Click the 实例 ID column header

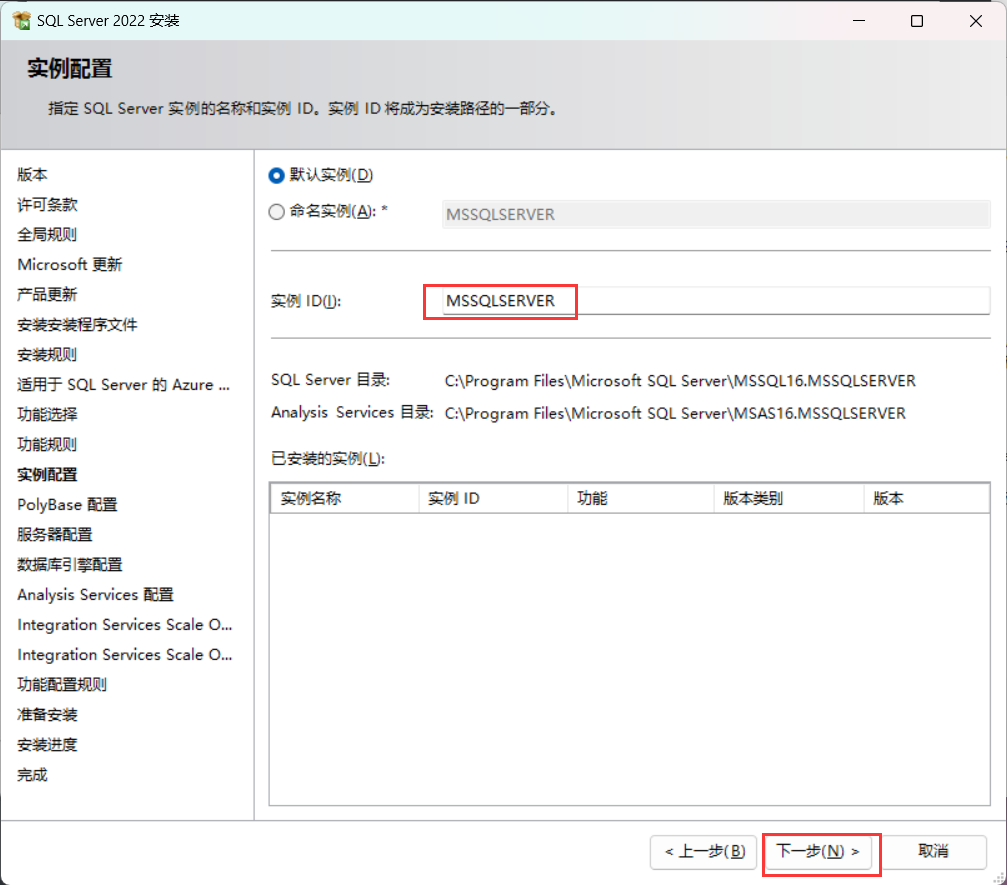coord(493,498)
